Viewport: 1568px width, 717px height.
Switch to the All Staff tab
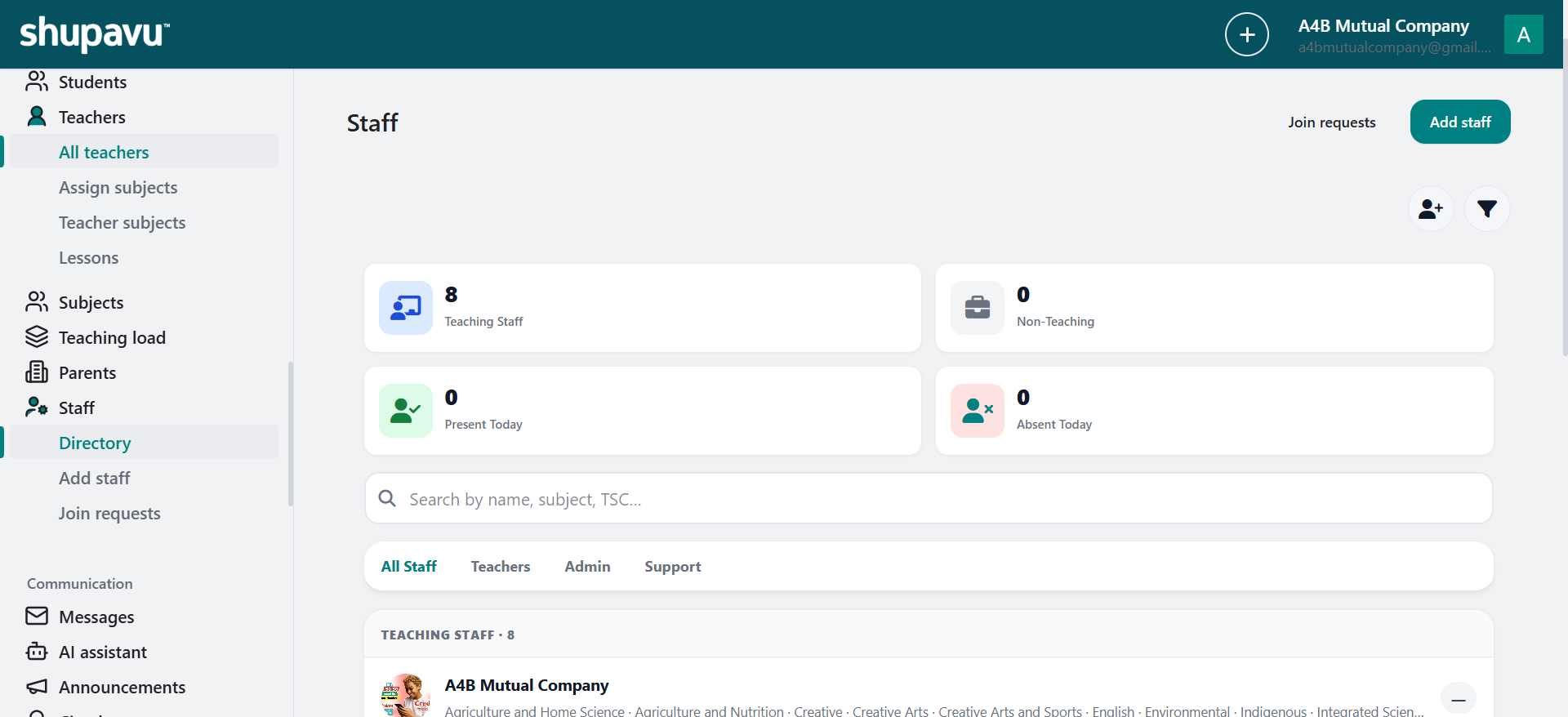[408, 566]
